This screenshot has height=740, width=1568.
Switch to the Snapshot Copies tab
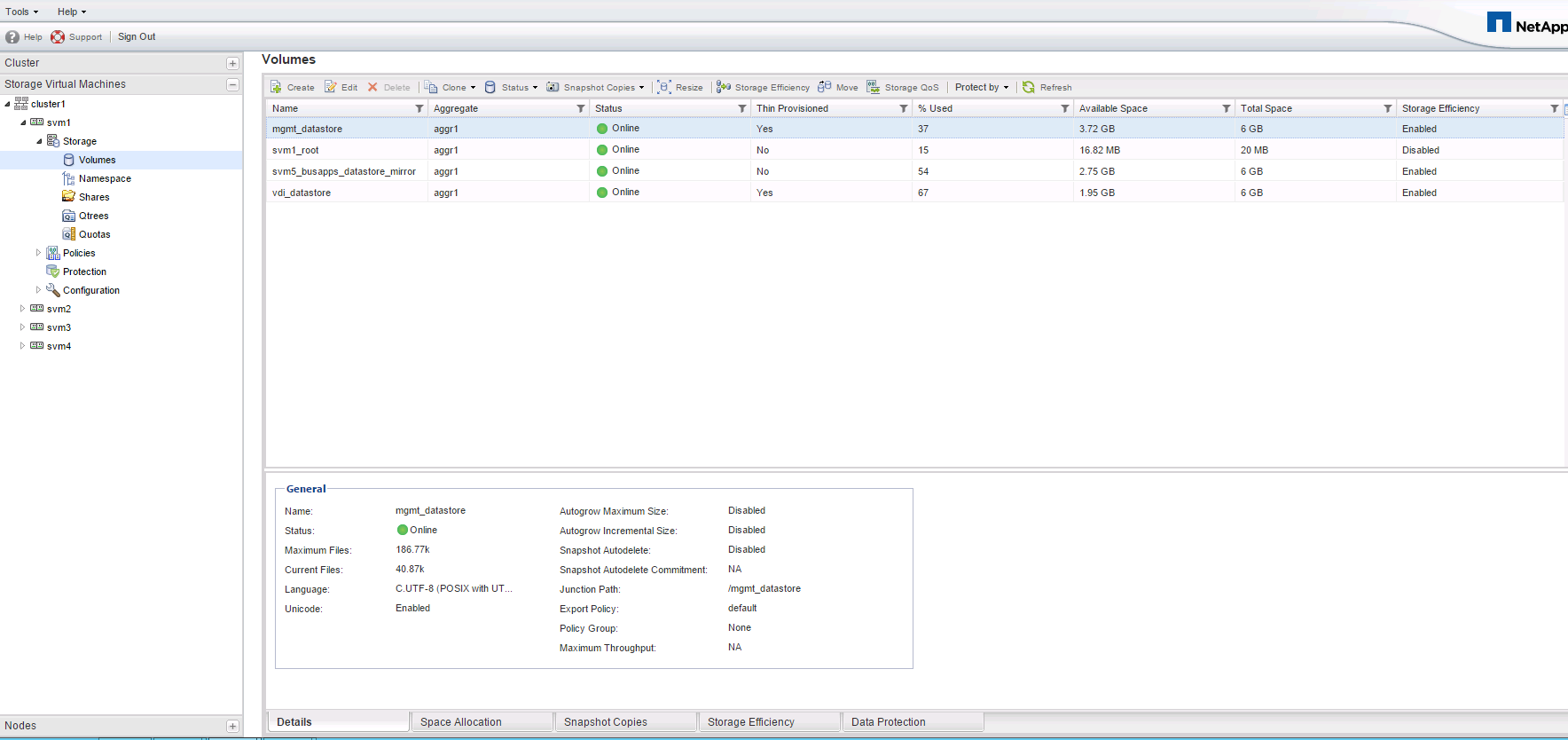626,721
